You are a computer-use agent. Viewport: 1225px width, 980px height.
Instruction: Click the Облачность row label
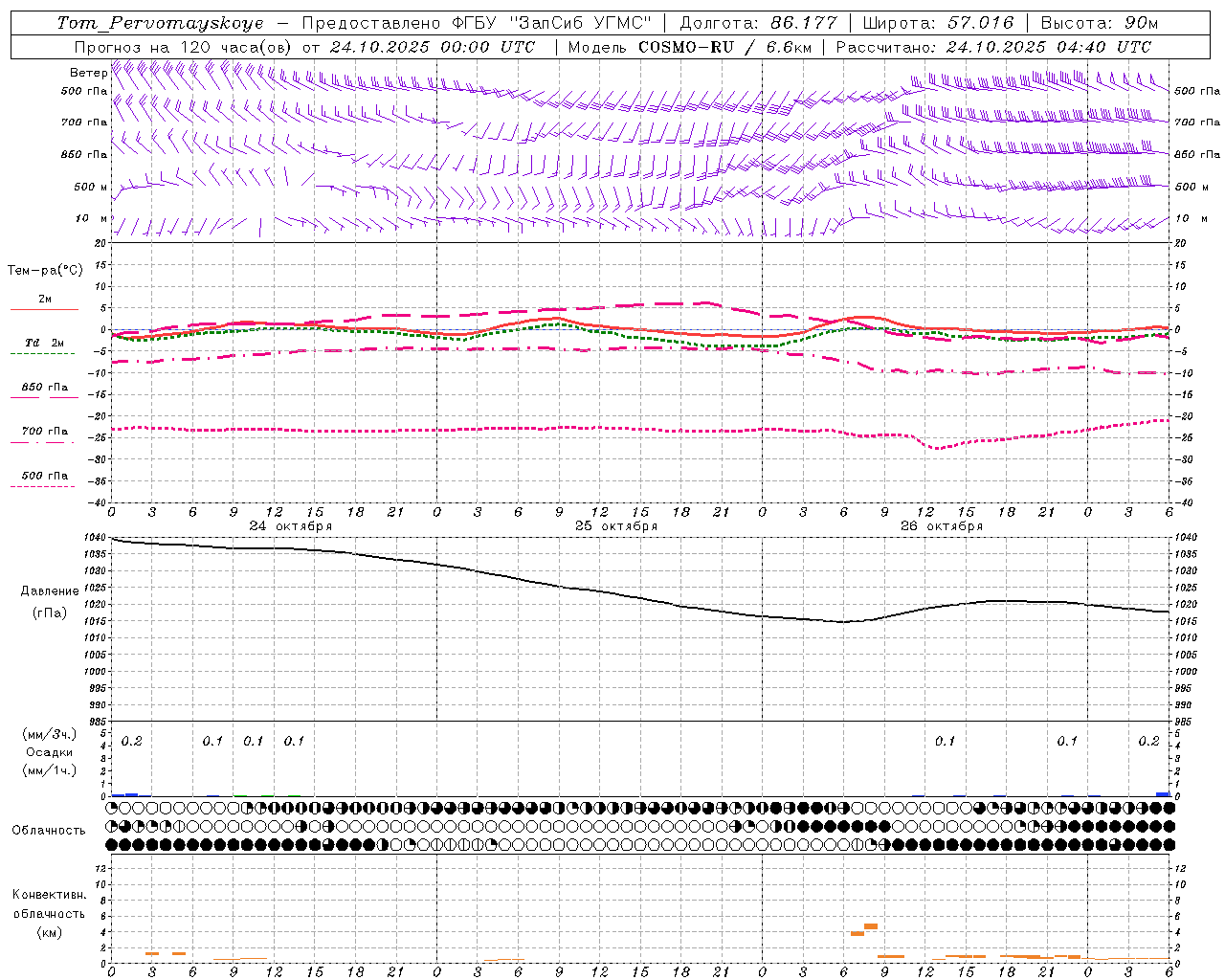[49, 831]
